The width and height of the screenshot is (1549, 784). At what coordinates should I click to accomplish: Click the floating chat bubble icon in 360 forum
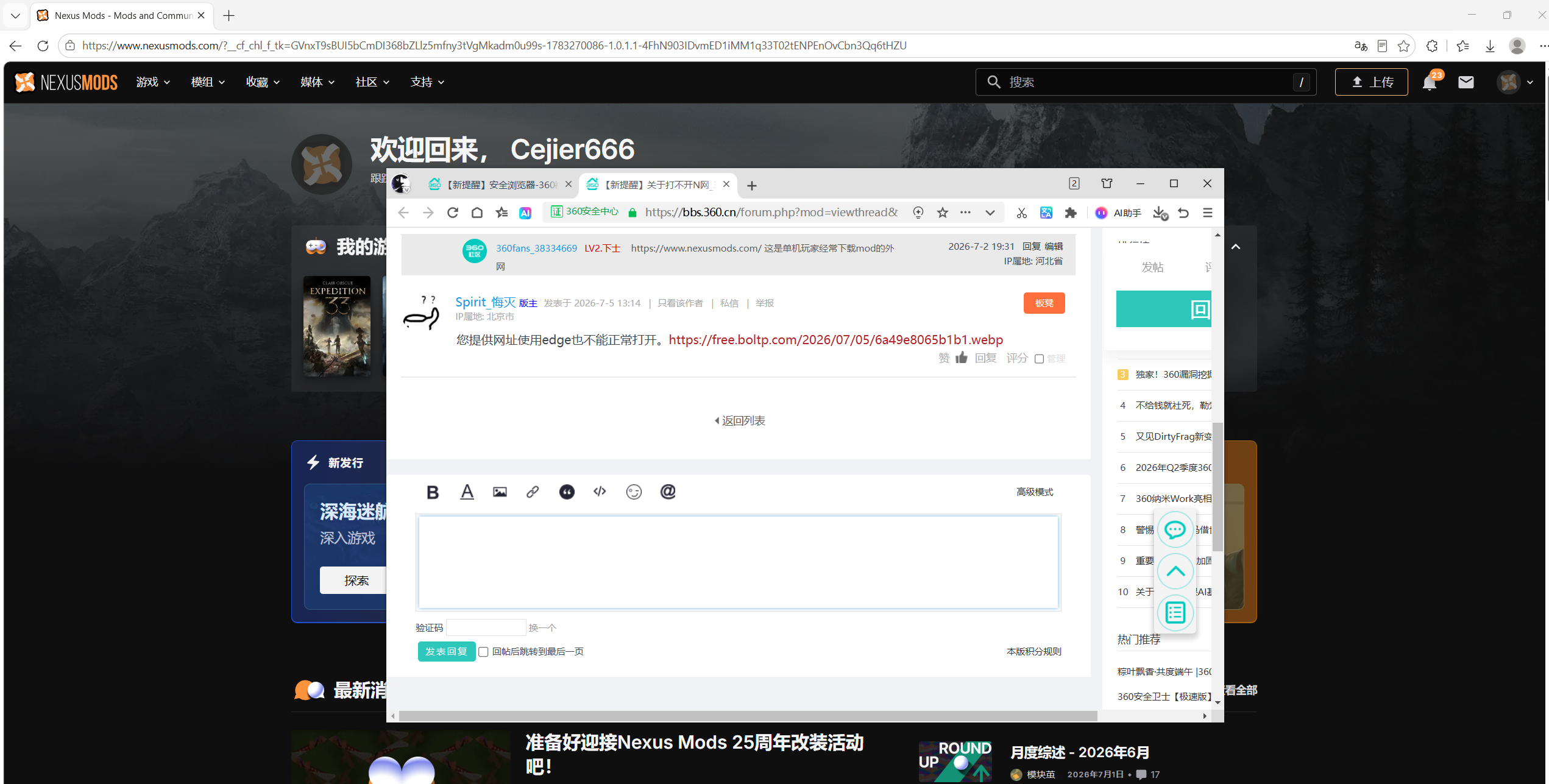pos(1175,529)
